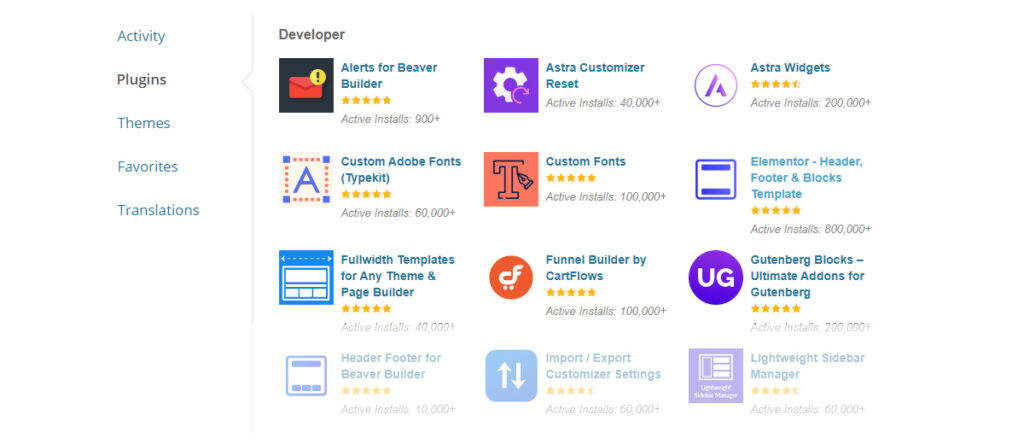Click star rating of Alerts for Beaver Builder

coord(366,100)
